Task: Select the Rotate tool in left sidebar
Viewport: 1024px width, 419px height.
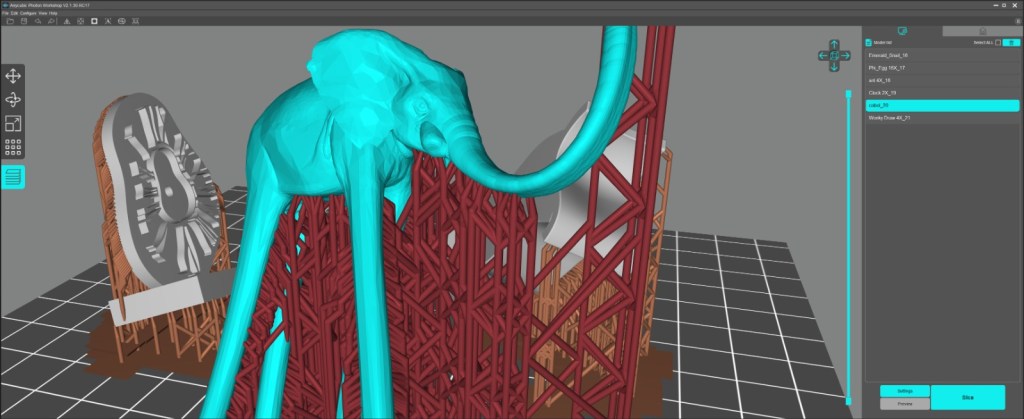Action: 13,100
